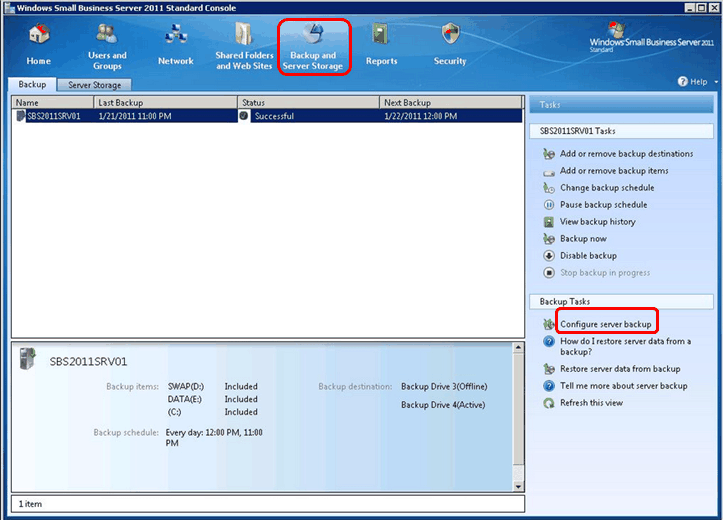The width and height of the screenshot is (723, 520).
Task: Open Shared Folders and Web Sites icon
Action: pos(244,34)
